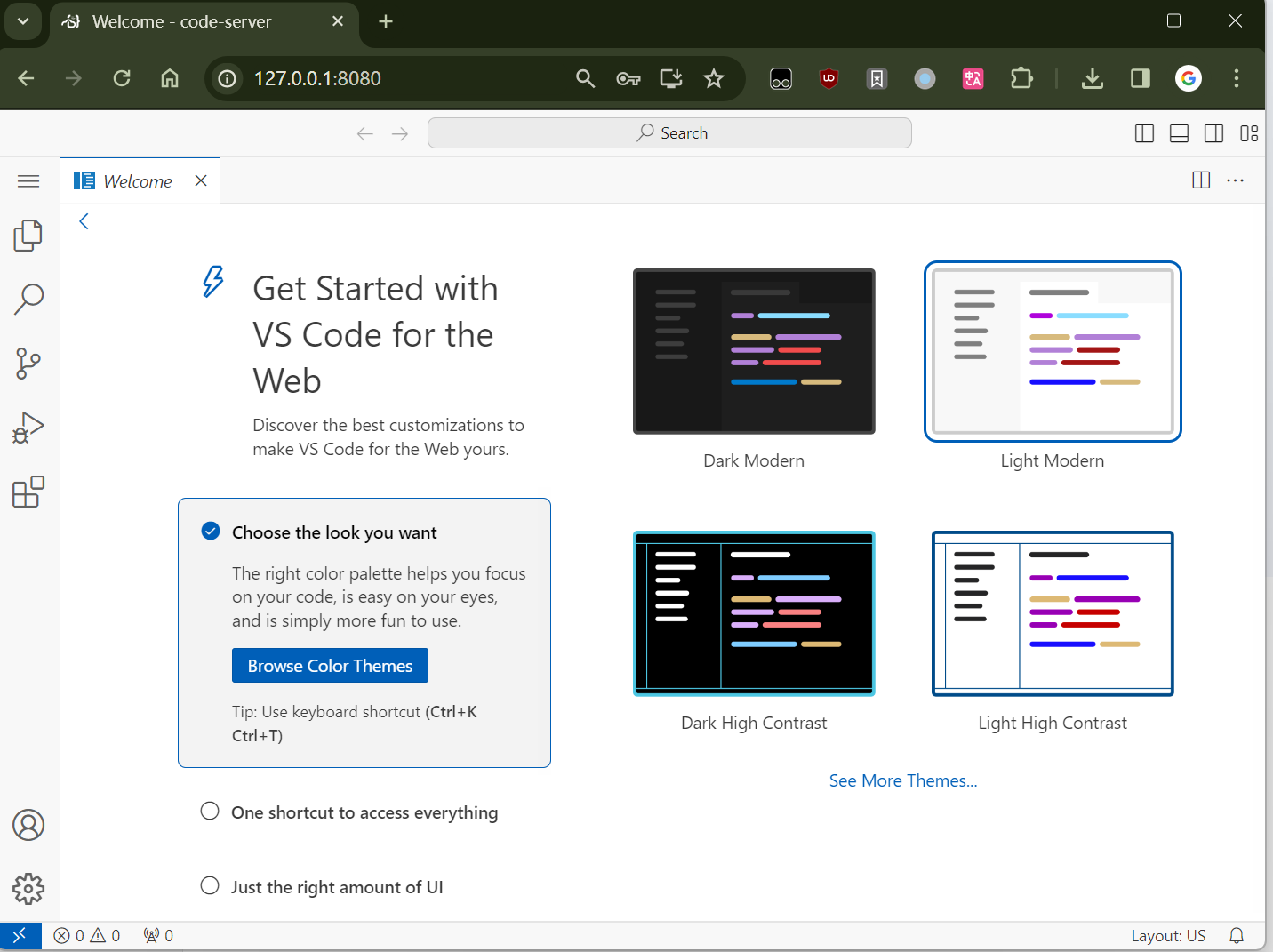Toggle the Primary Side Bar layout icon
Screen dimensions: 1273x952
[1144, 133]
